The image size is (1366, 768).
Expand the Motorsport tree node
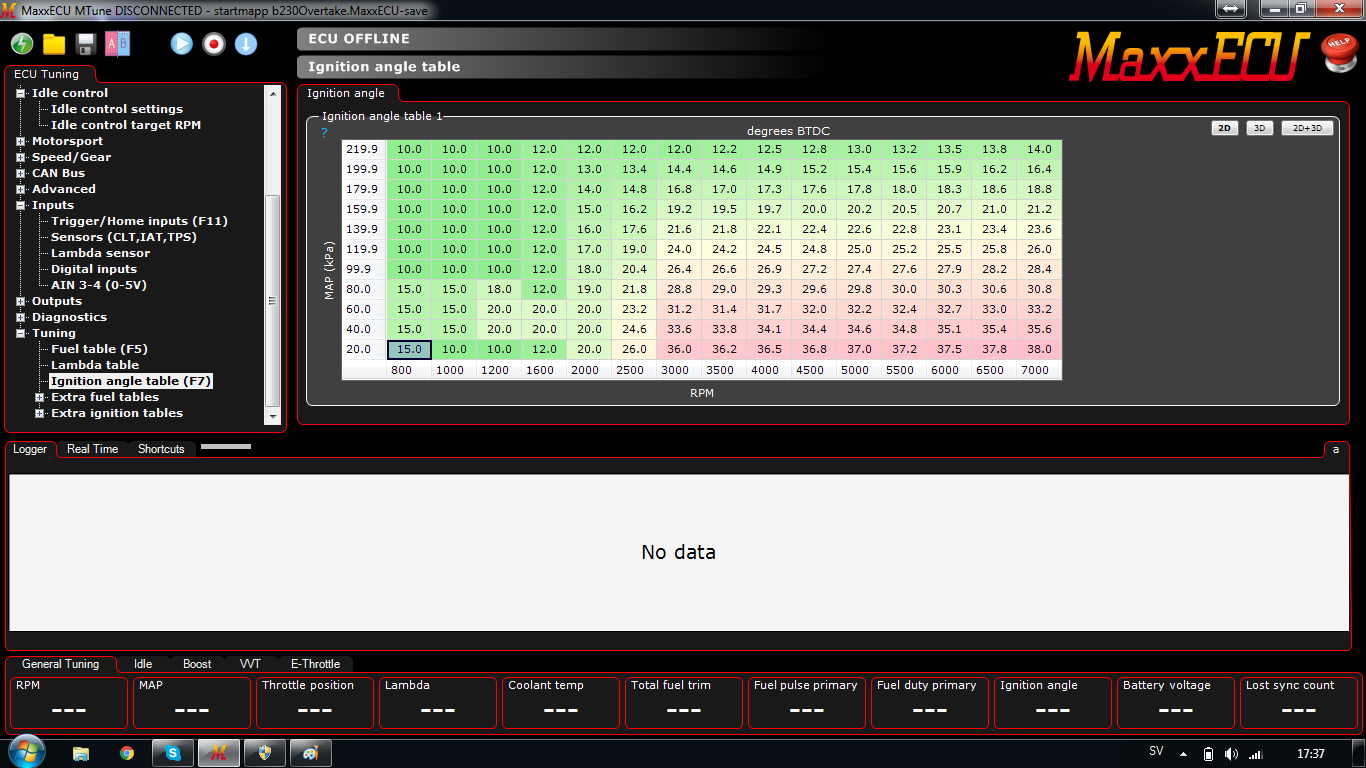pos(20,141)
